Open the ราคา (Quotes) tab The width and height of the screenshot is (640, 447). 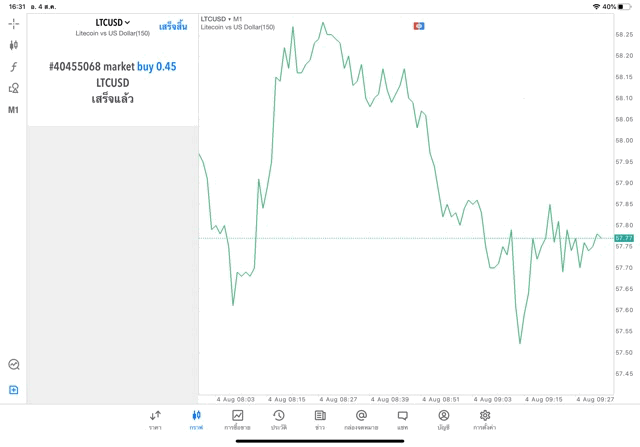coord(155,420)
